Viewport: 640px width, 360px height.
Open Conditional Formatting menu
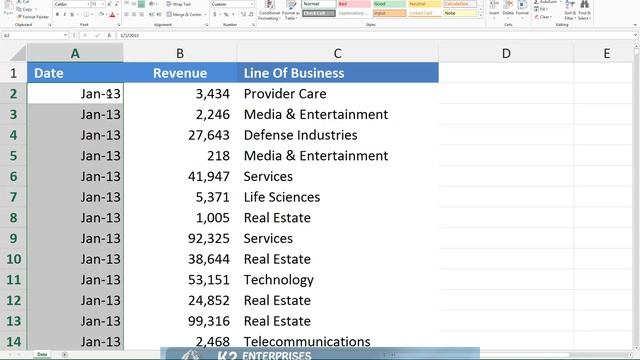[x=269, y=11]
